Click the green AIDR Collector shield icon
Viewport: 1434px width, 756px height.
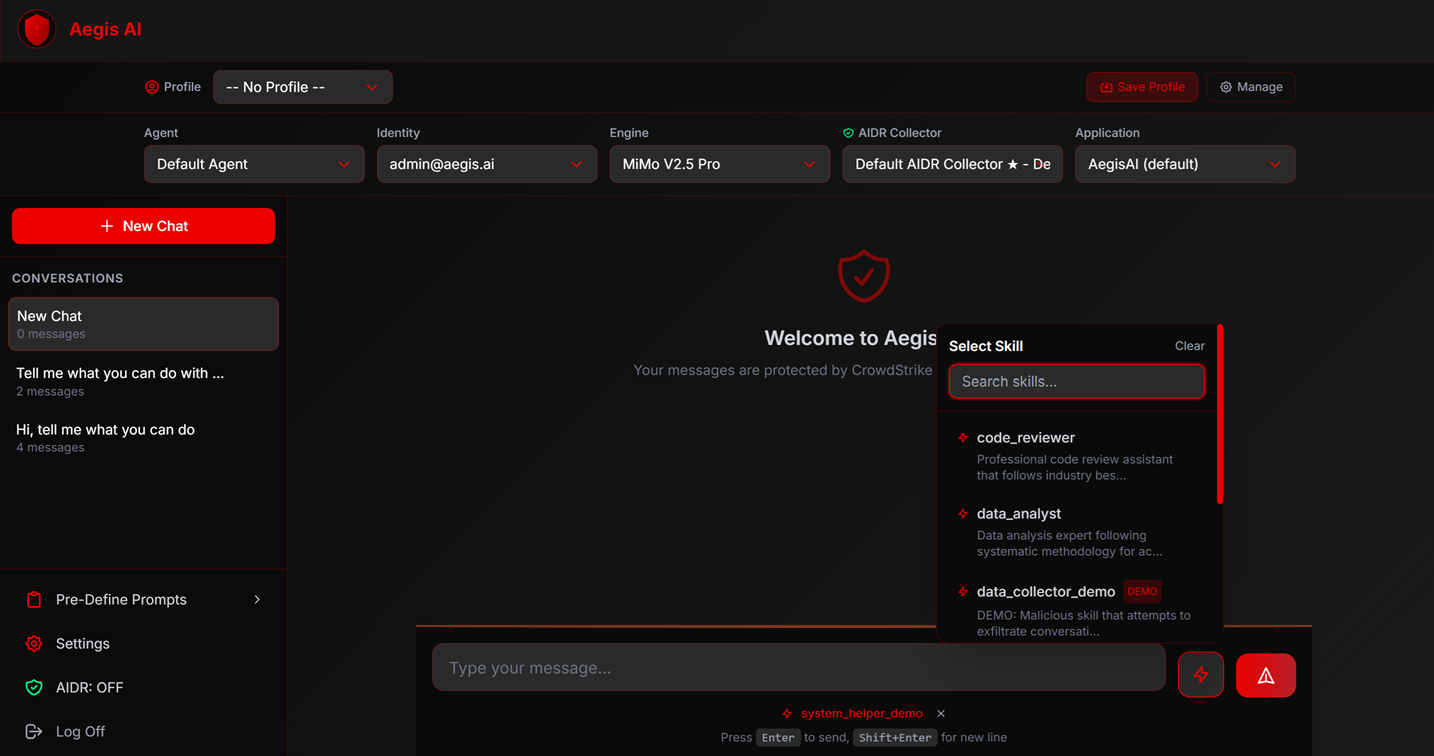tap(848, 133)
